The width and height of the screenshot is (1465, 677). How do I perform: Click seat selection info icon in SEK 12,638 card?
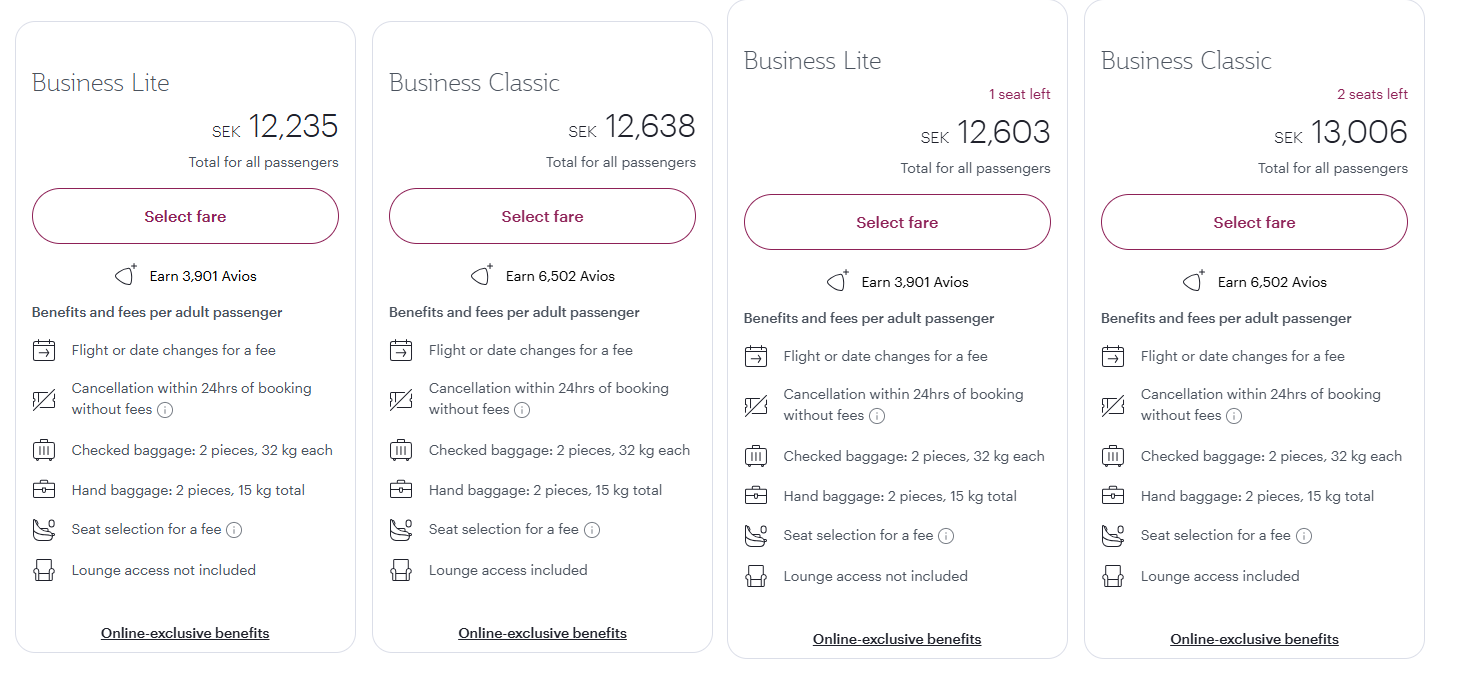pyautogui.click(x=592, y=530)
